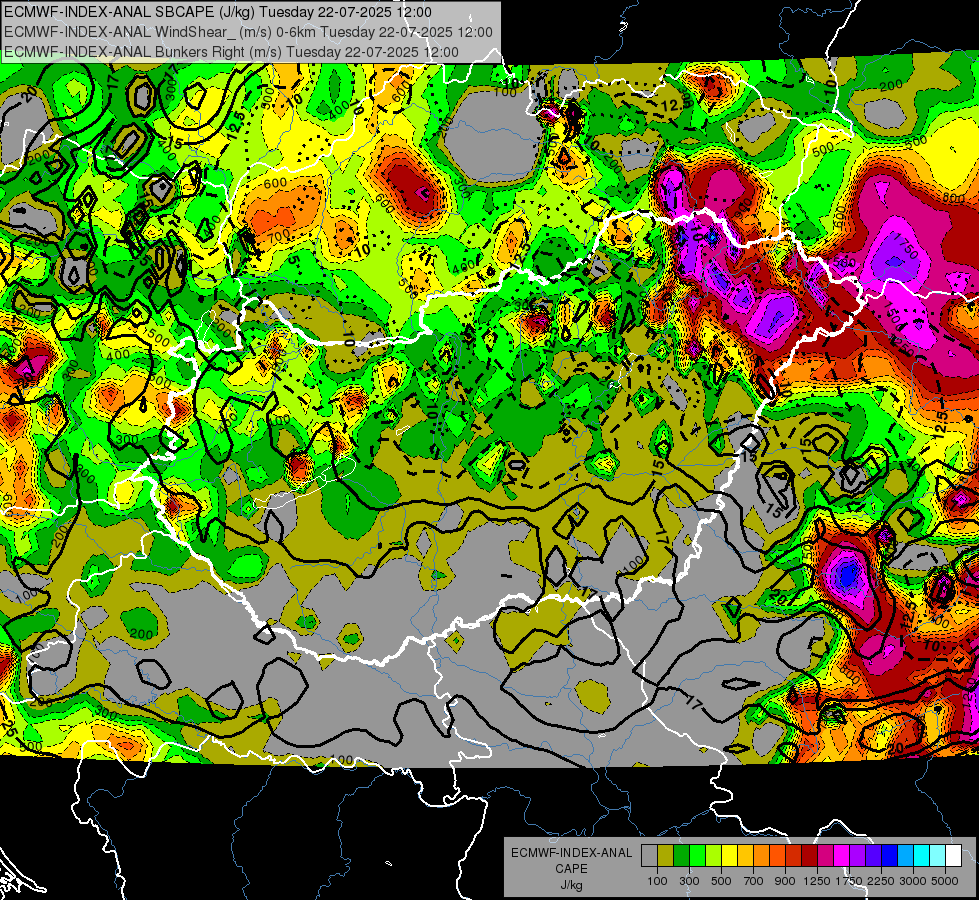Click the legend value 5000
979x900 pixels.
coord(945,881)
